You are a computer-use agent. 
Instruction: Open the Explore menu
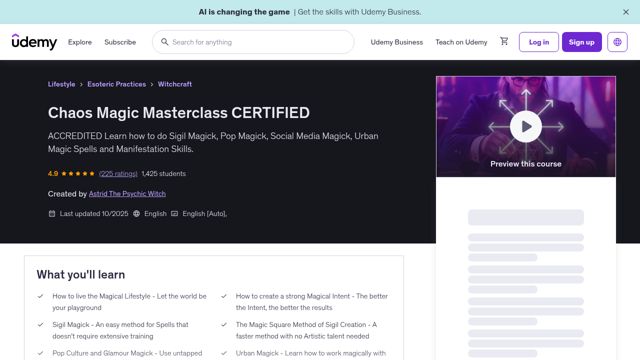click(x=80, y=42)
